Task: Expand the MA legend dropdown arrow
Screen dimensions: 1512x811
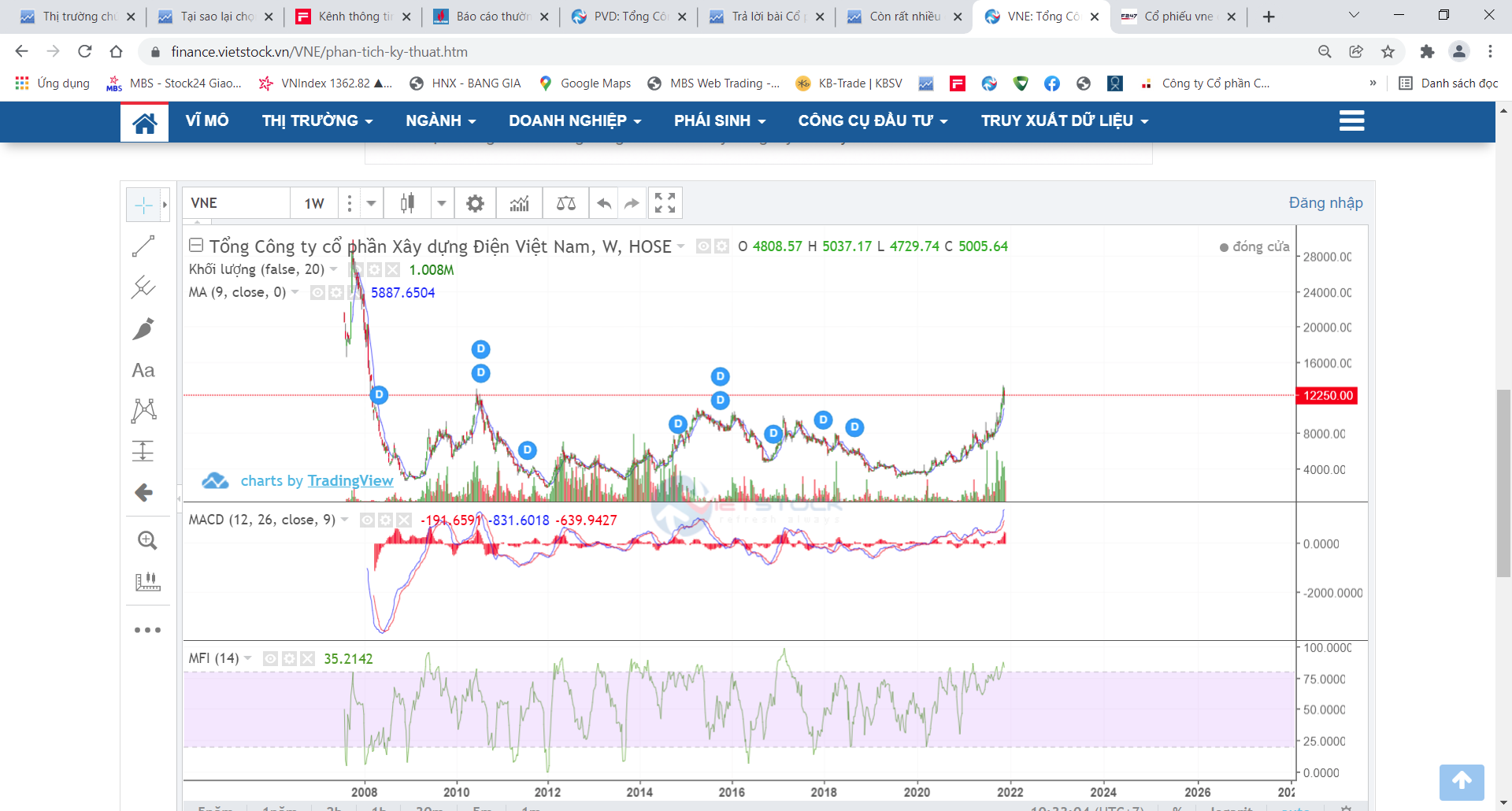Action: tap(295, 293)
